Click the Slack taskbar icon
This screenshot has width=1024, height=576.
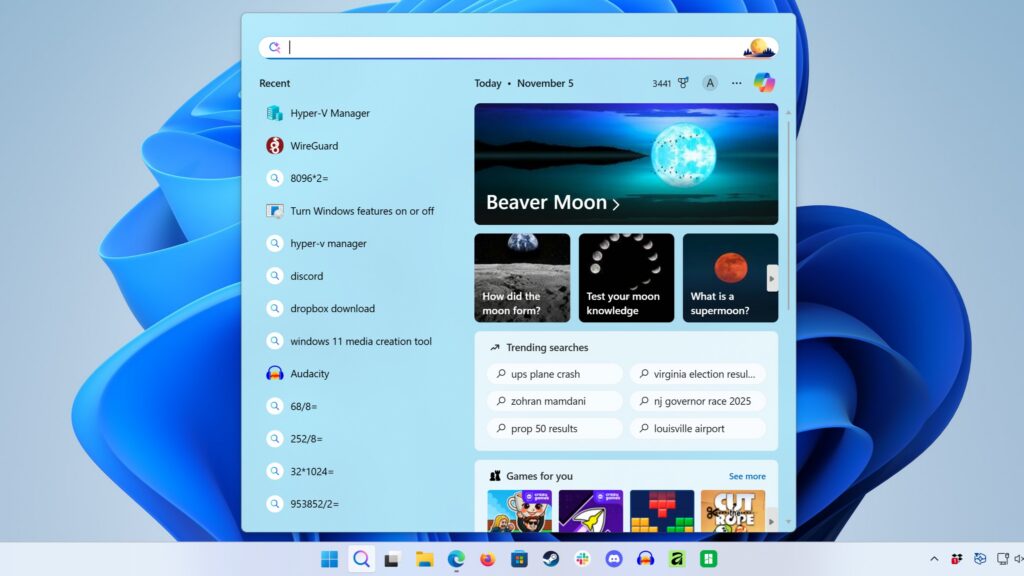(582, 559)
